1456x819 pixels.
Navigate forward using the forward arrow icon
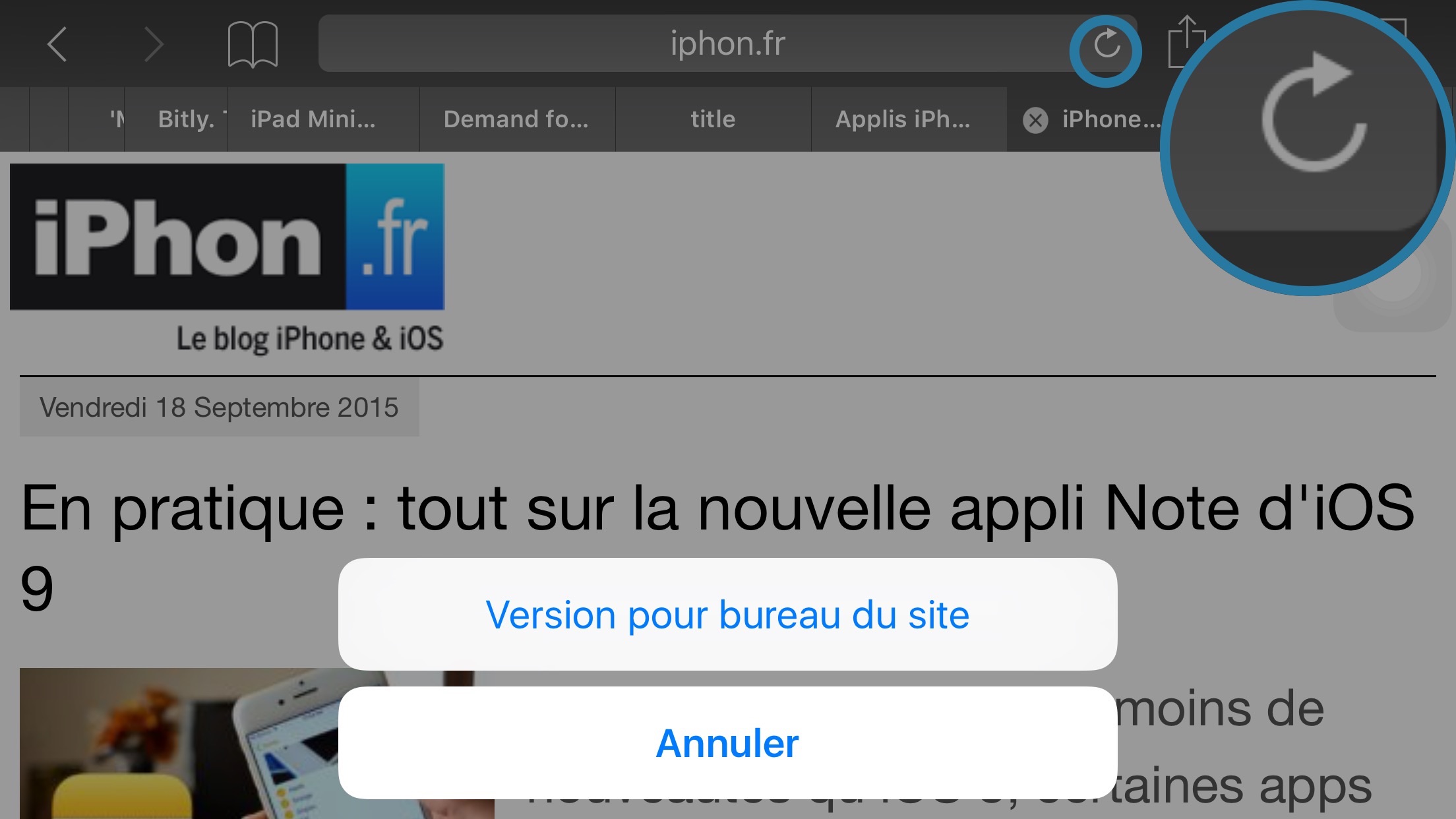pos(152,42)
